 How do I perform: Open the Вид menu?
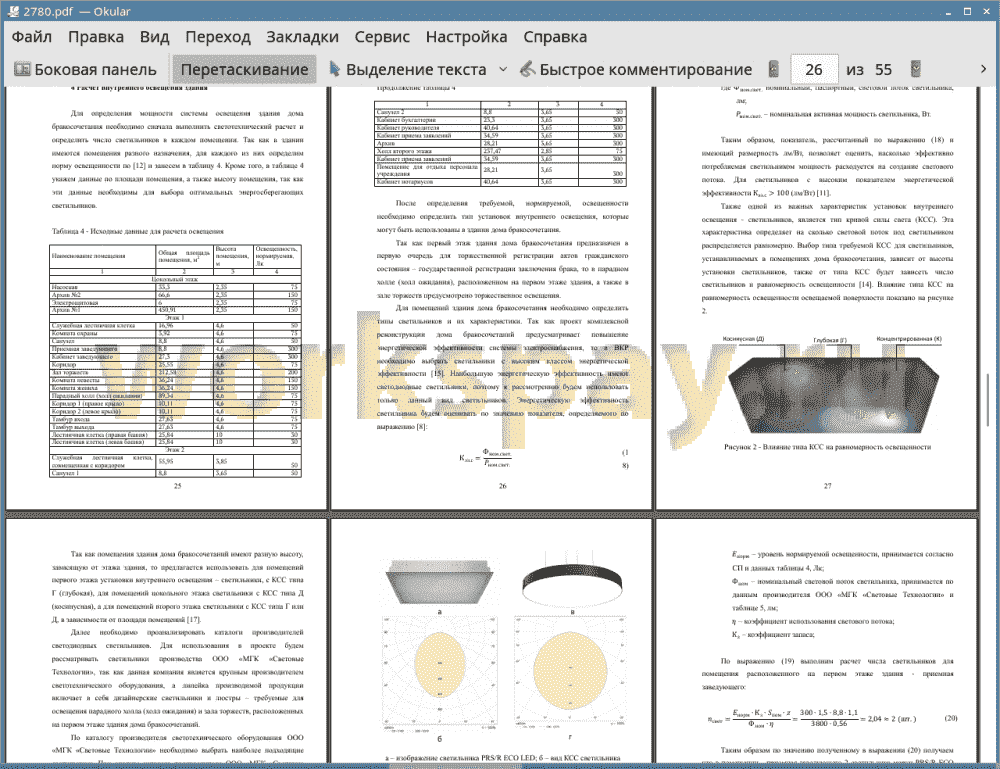click(154, 37)
